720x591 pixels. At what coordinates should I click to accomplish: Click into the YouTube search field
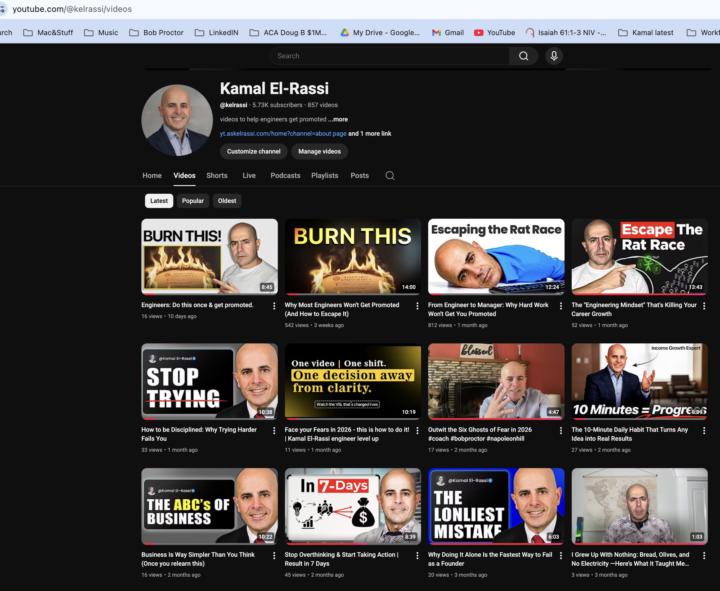[390, 56]
